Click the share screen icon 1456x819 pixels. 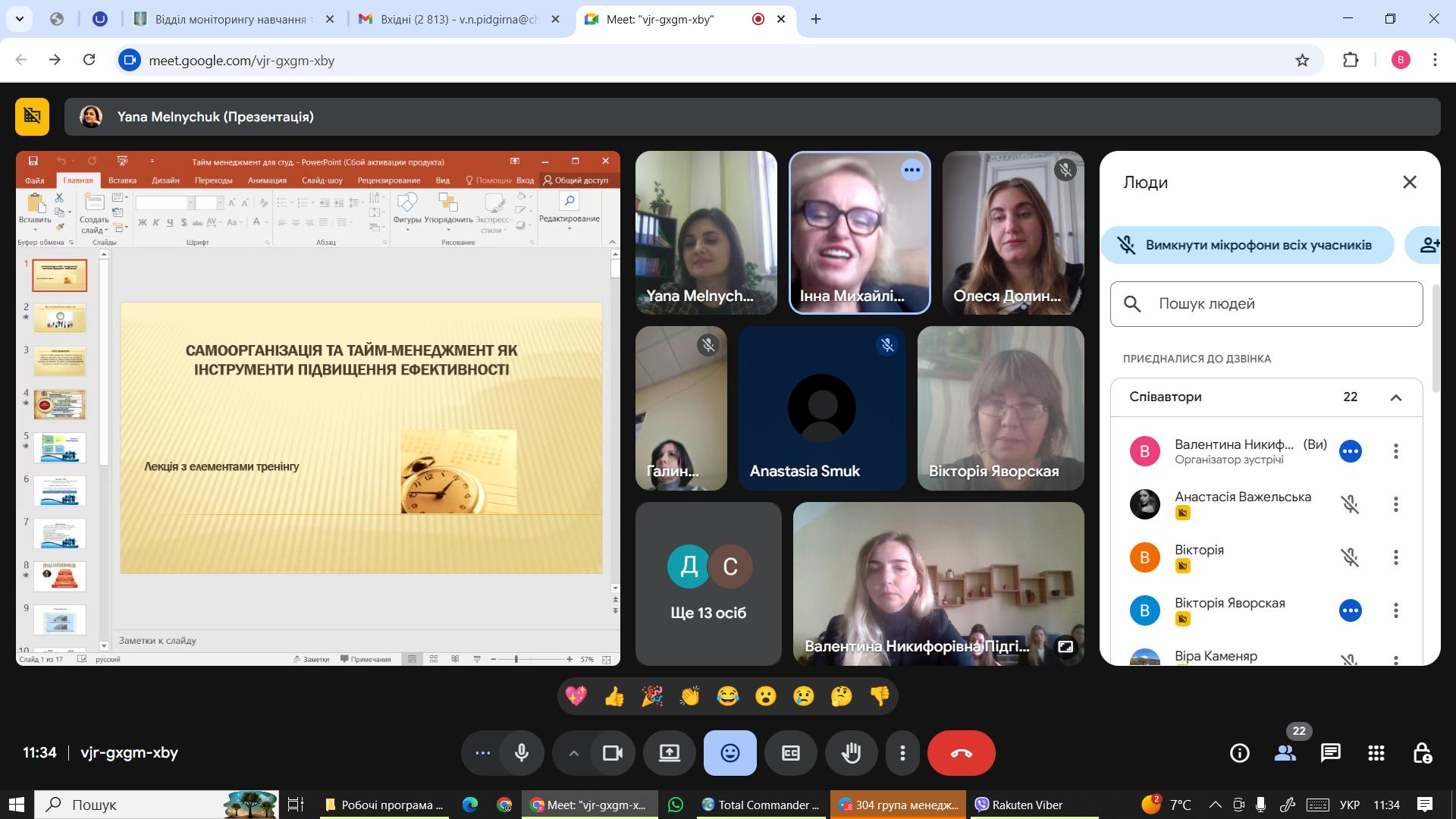point(669,753)
